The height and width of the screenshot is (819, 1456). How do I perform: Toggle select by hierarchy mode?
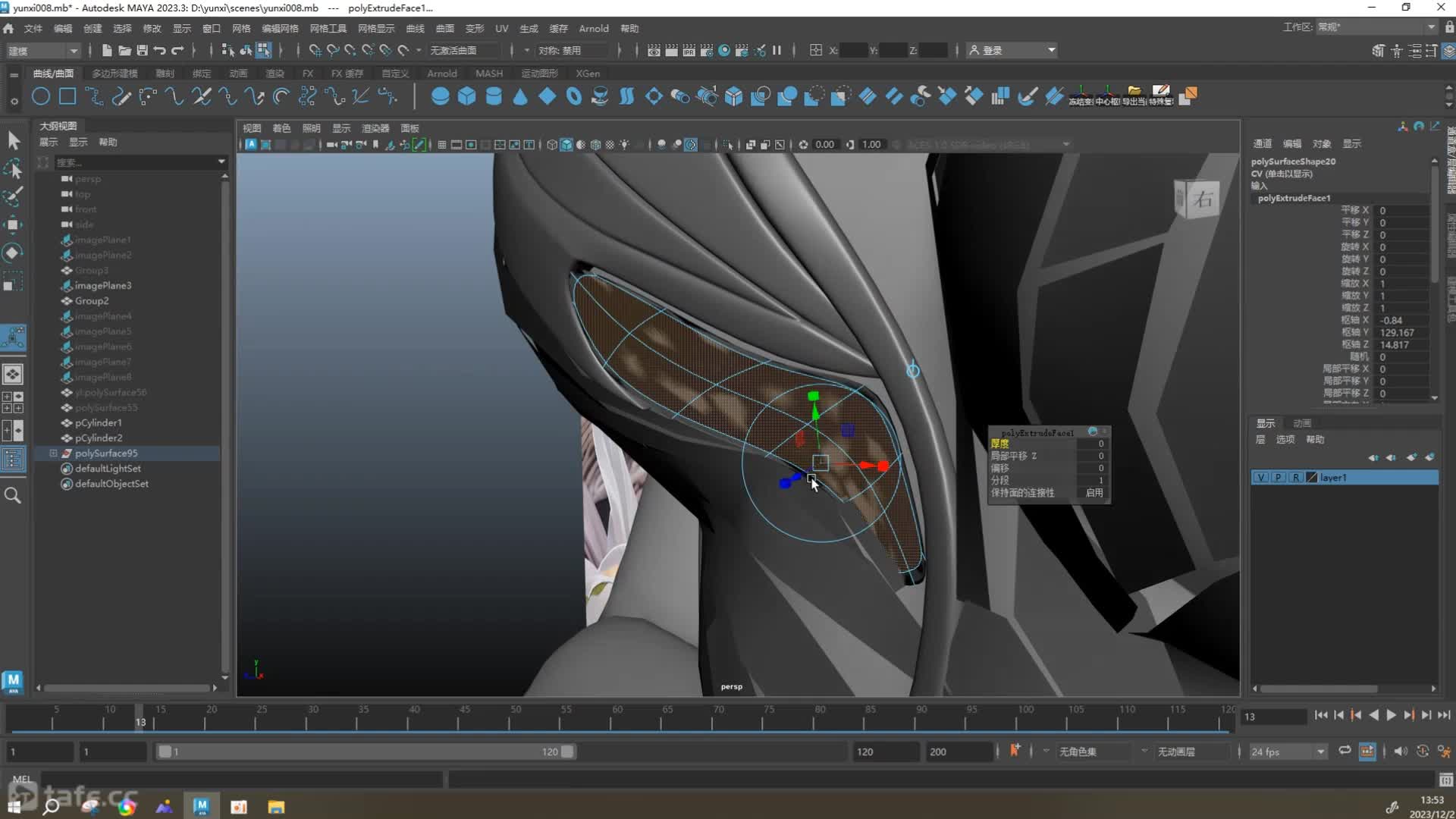click(227, 50)
